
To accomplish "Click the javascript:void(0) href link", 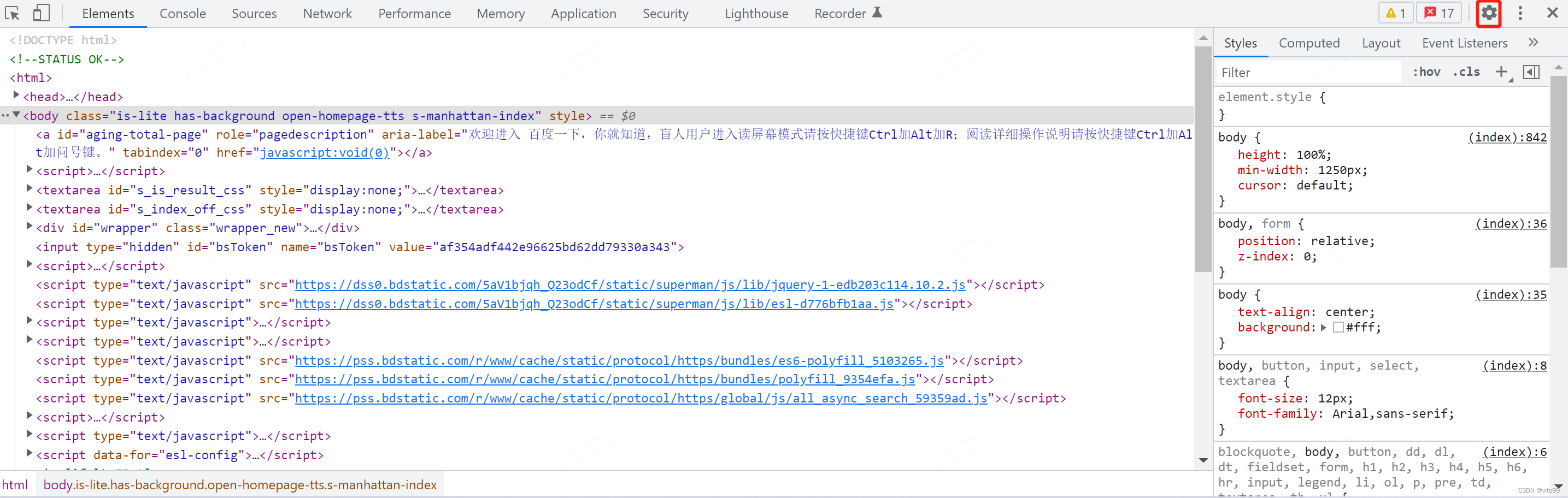I will tap(325, 153).
